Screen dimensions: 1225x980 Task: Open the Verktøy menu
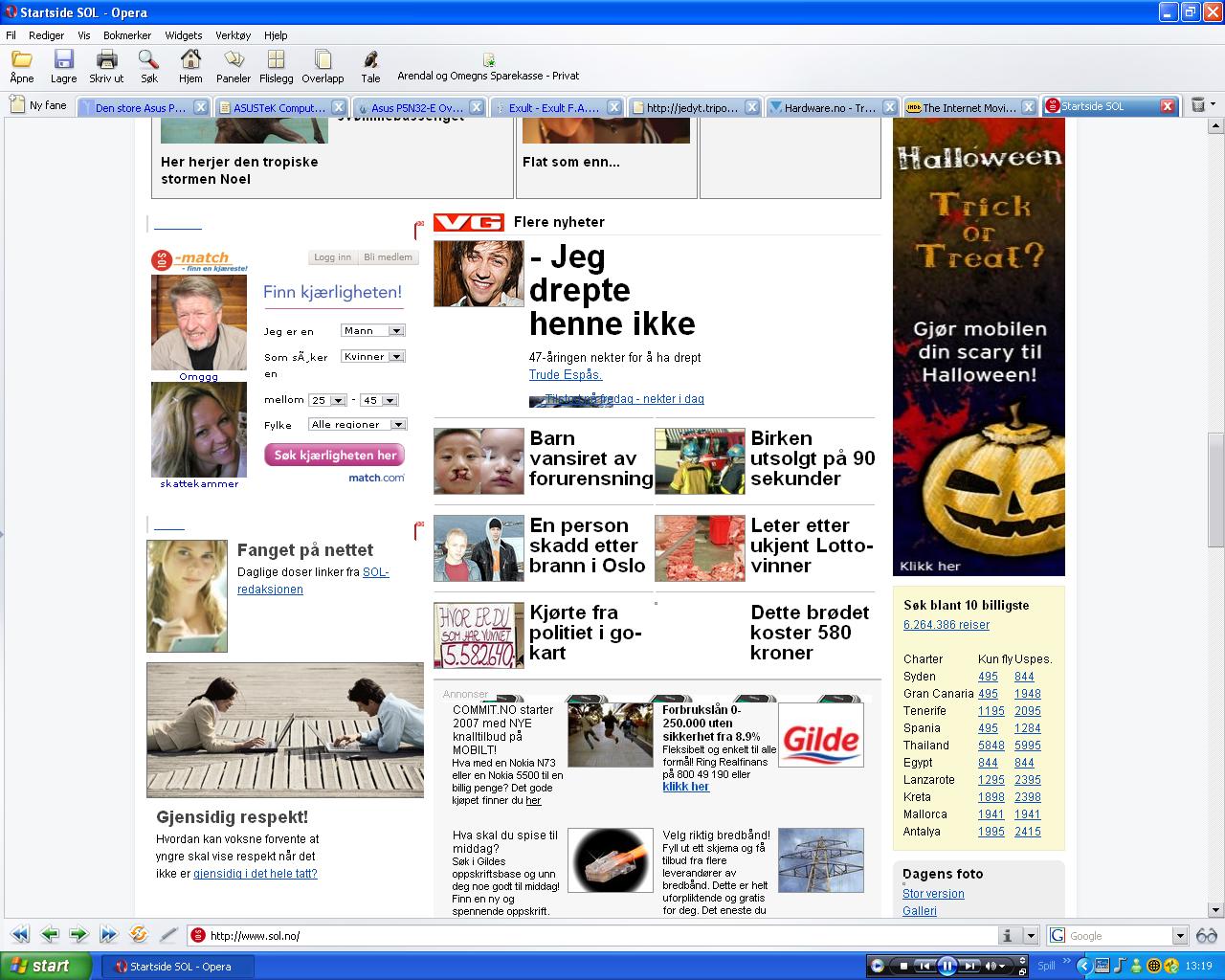click(x=233, y=35)
